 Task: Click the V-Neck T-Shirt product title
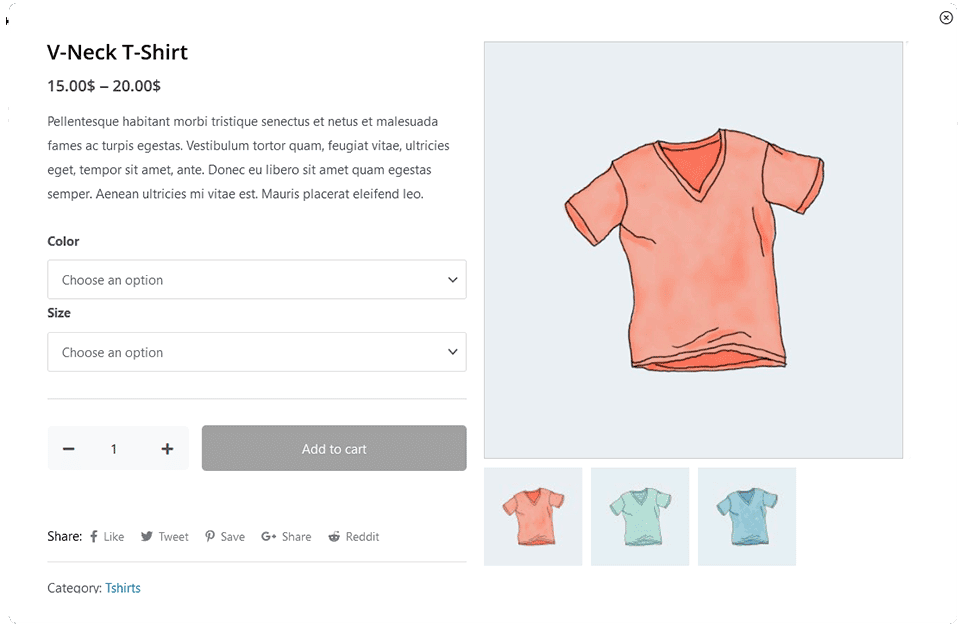click(117, 53)
